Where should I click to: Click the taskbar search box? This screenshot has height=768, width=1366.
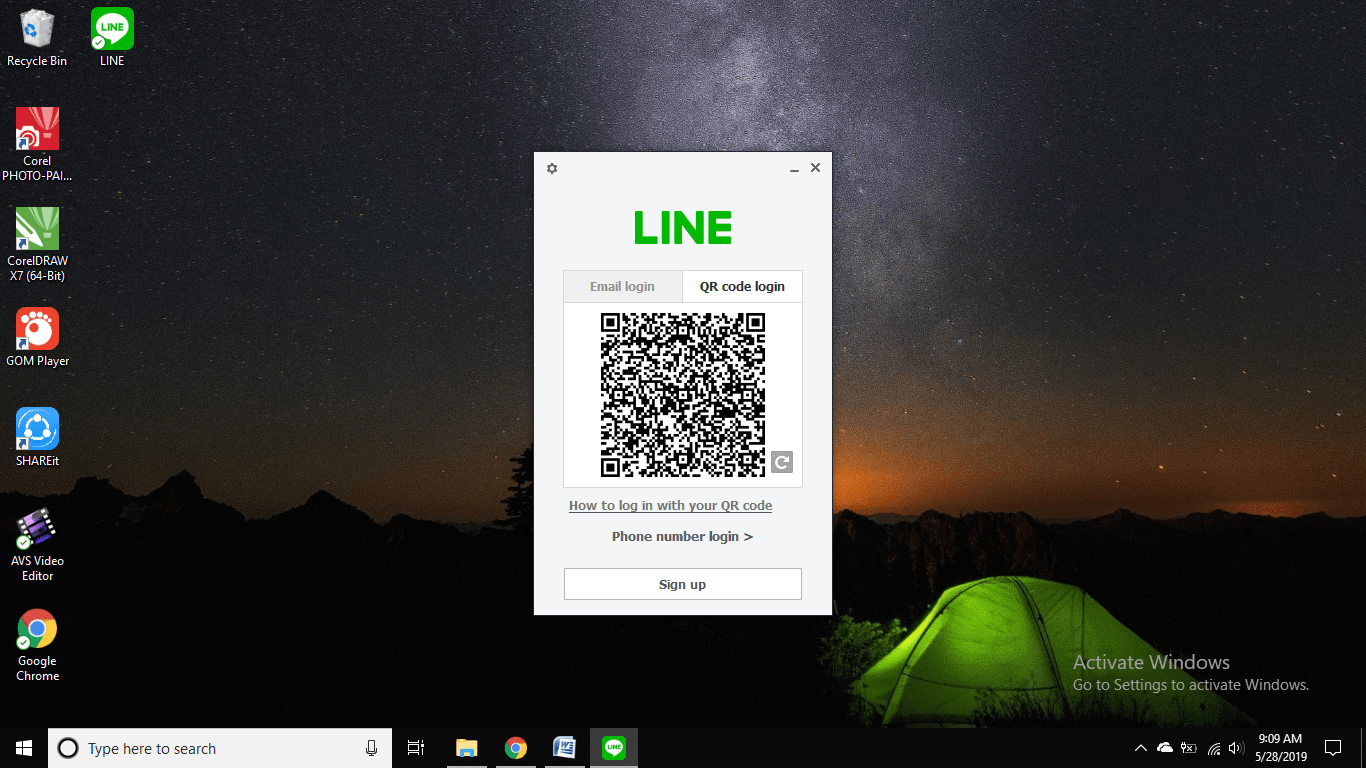coord(220,748)
